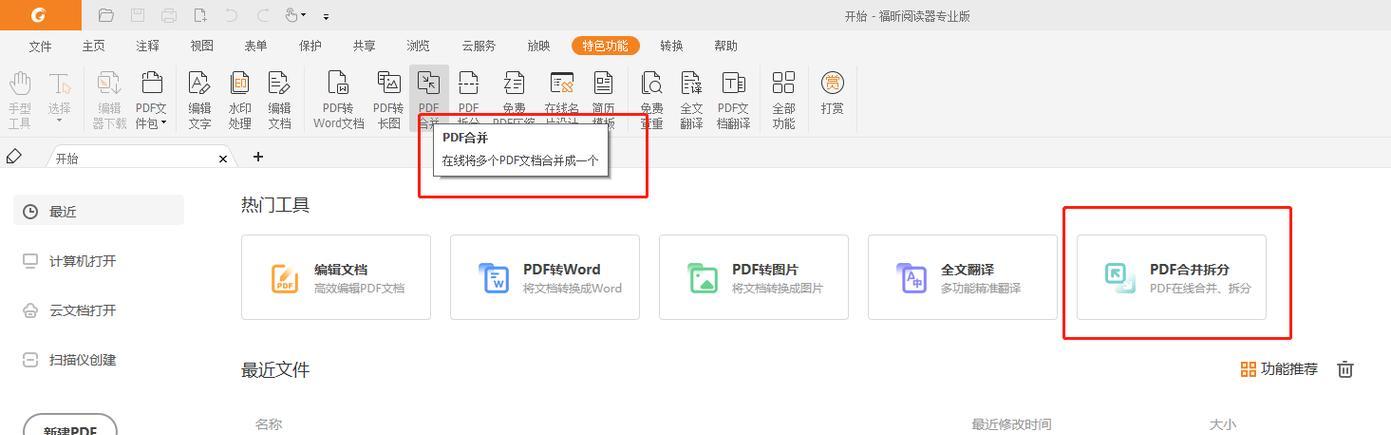
Task: Click the trash icon to clear recent files
Action: (1346, 369)
